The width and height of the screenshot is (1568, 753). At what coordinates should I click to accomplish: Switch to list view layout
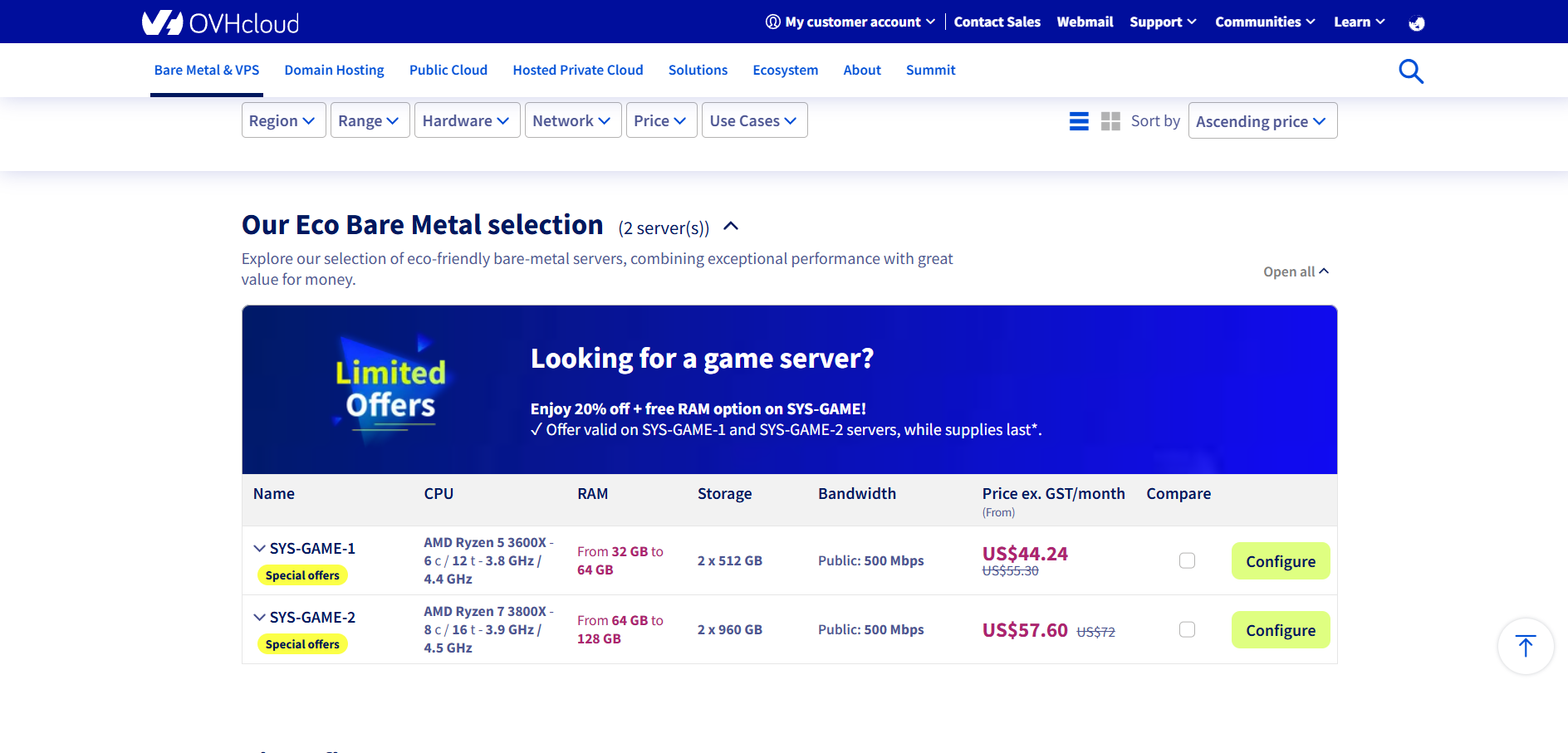tap(1079, 121)
